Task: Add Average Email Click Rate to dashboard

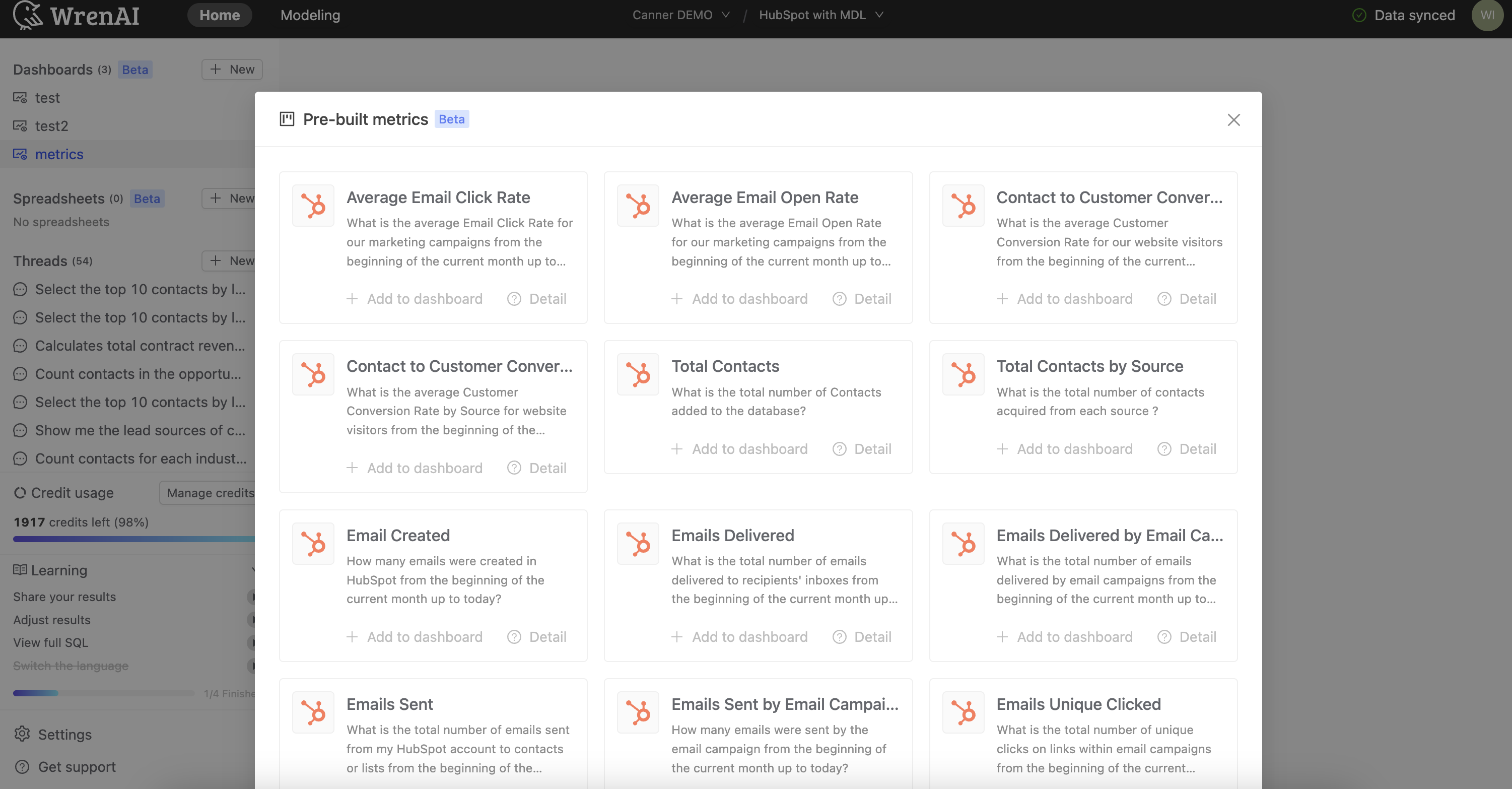Action: click(x=415, y=299)
